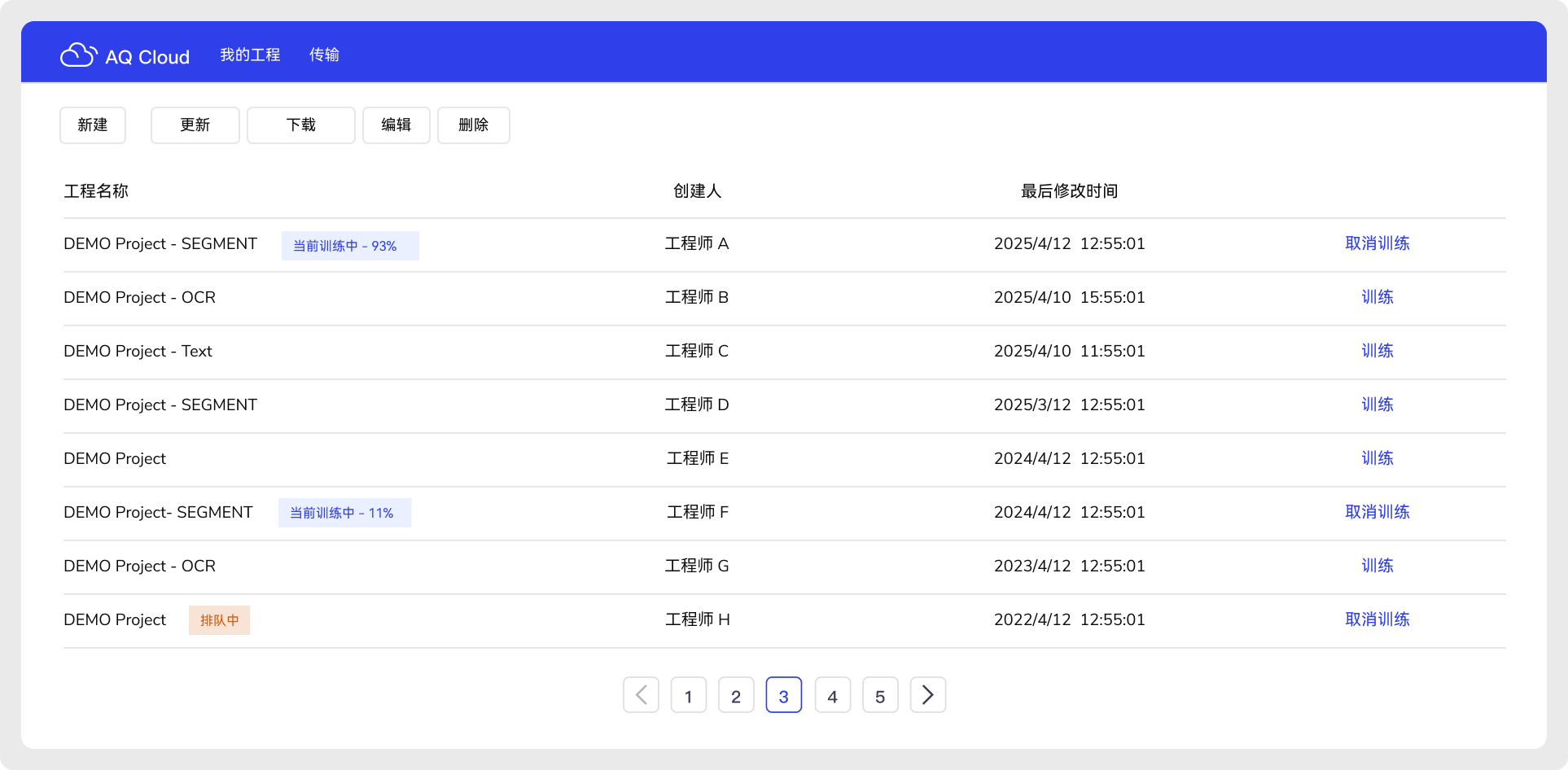Cancel training for 工程师 A's project
Image resolution: width=1568 pixels, height=770 pixels.
(1377, 243)
